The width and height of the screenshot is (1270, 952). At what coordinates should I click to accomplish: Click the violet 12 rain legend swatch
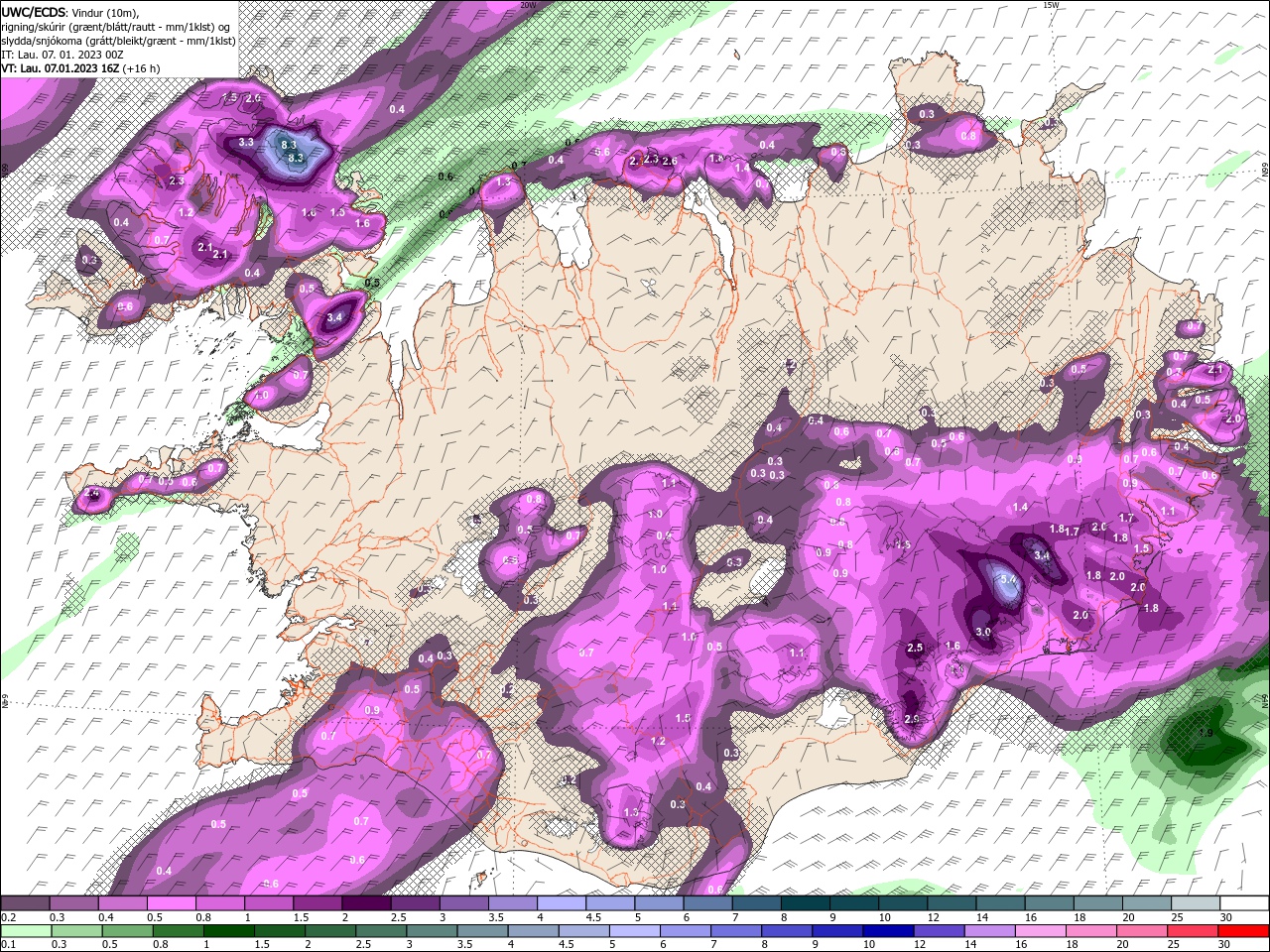(x=938, y=931)
